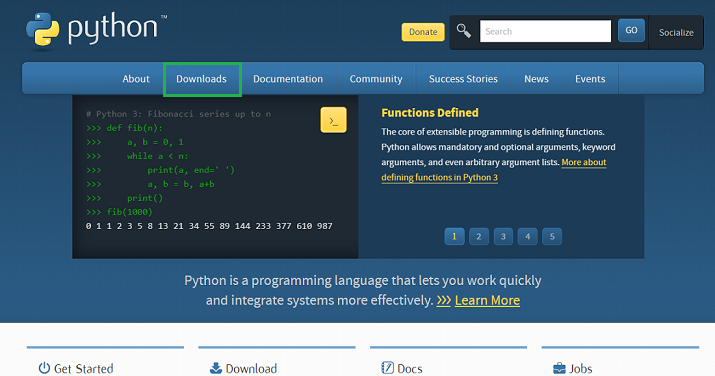Image resolution: width=715 pixels, height=376 pixels.
Task: Open the Downloads menu
Action: 202,79
